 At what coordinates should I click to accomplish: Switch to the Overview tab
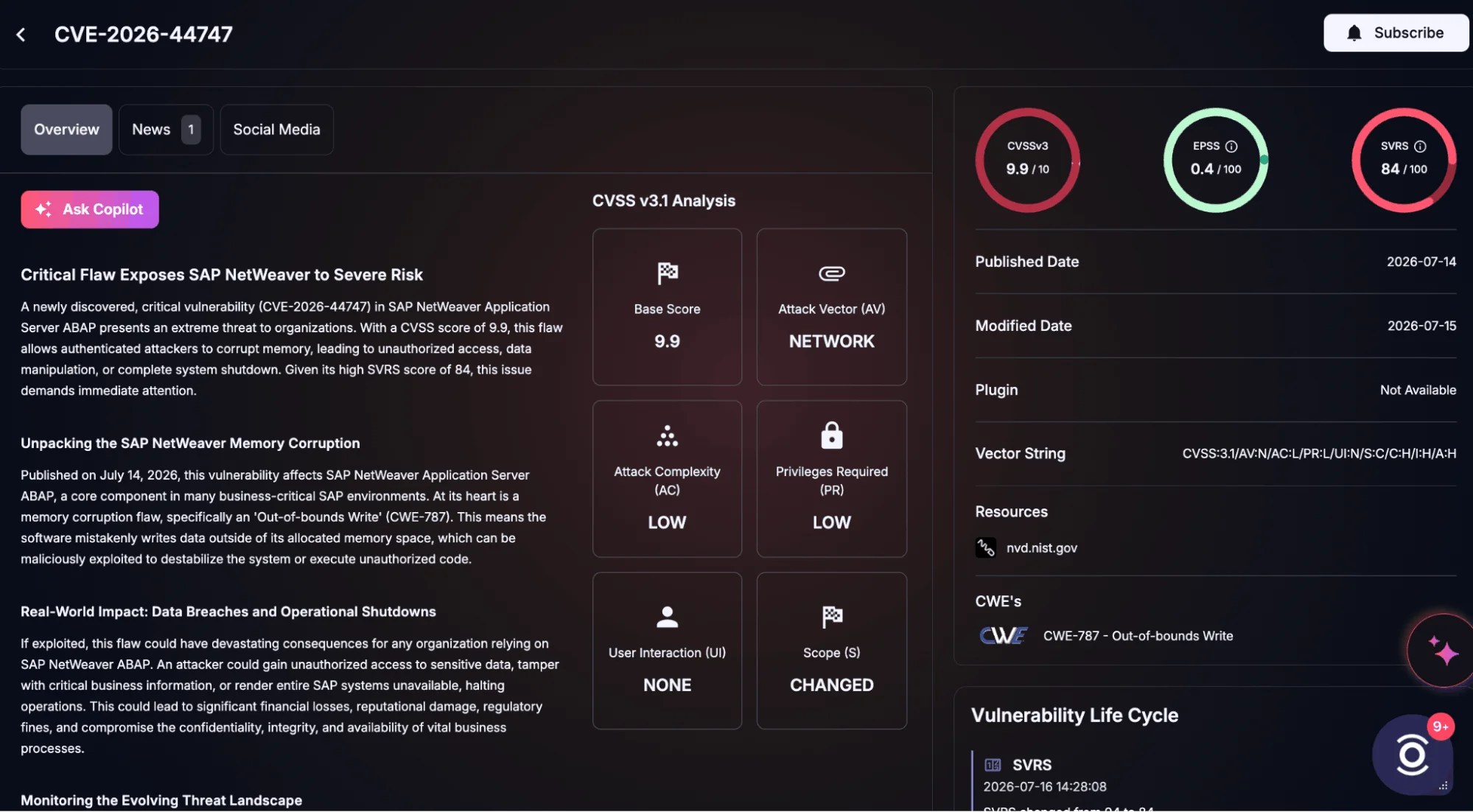tap(66, 130)
